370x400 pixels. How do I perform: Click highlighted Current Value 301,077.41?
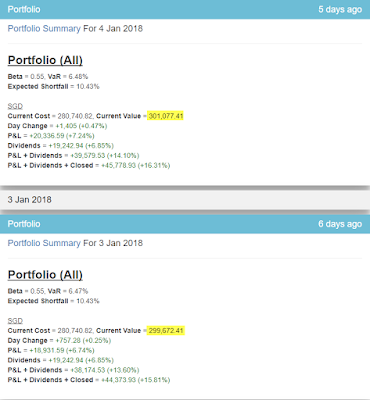coord(166,116)
